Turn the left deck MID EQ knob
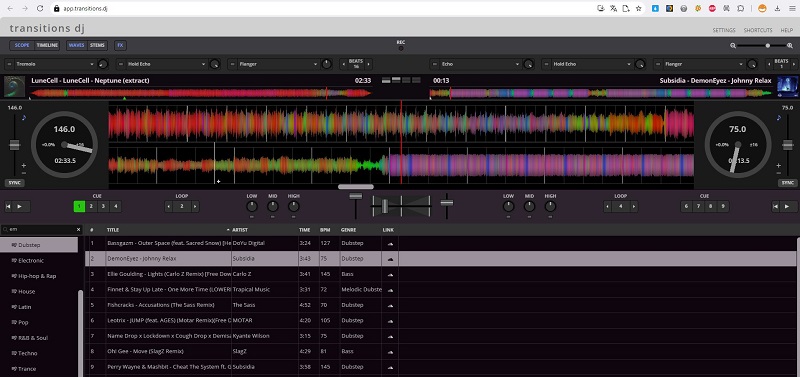The height and width of the screenshot is (377, 800). point(273,207)
